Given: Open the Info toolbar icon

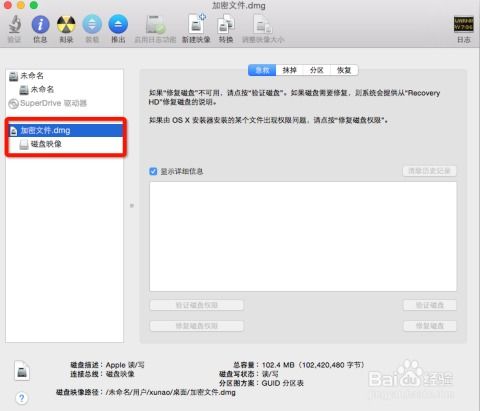Looking at the screenshot, I should (x=40, y=25).
